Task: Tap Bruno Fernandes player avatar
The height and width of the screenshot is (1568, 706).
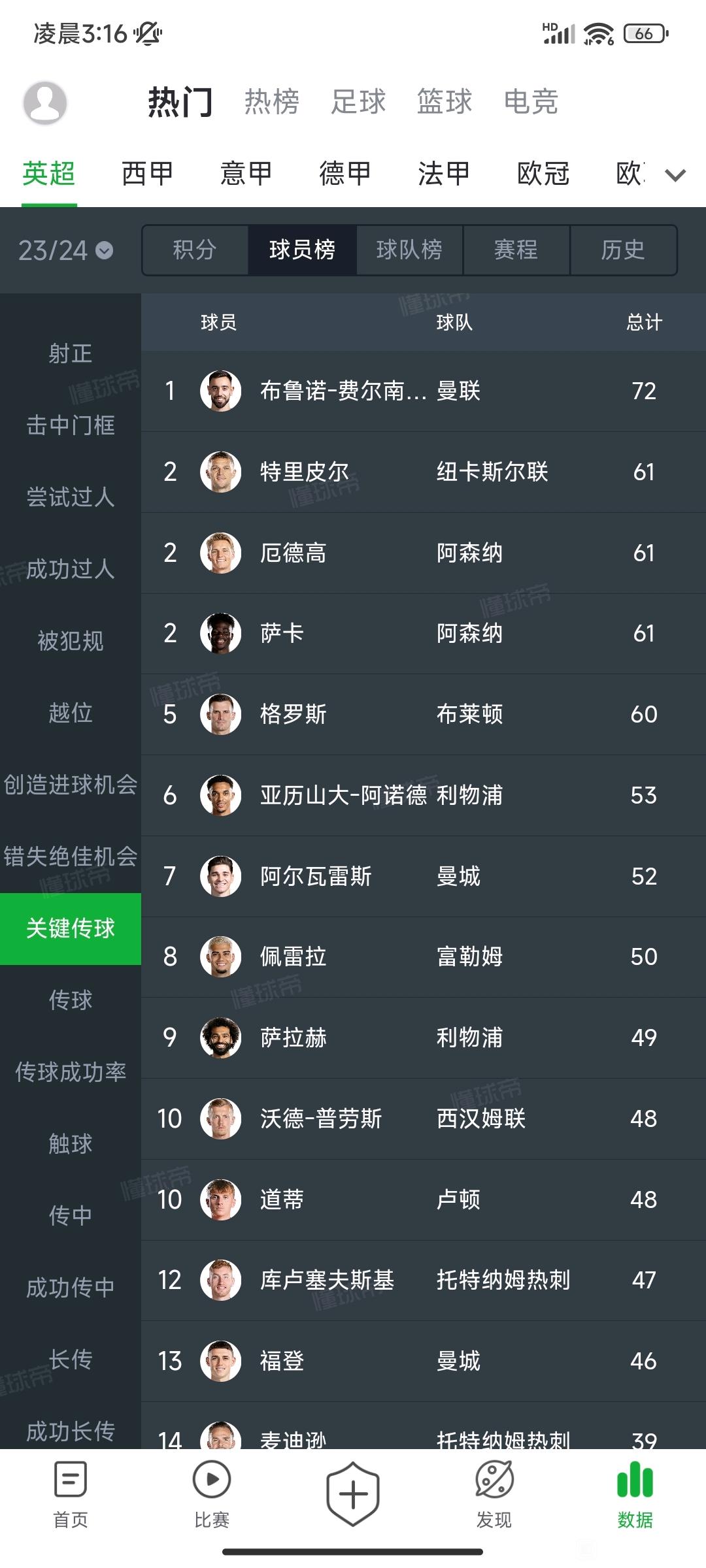Action: click(221, 391)
